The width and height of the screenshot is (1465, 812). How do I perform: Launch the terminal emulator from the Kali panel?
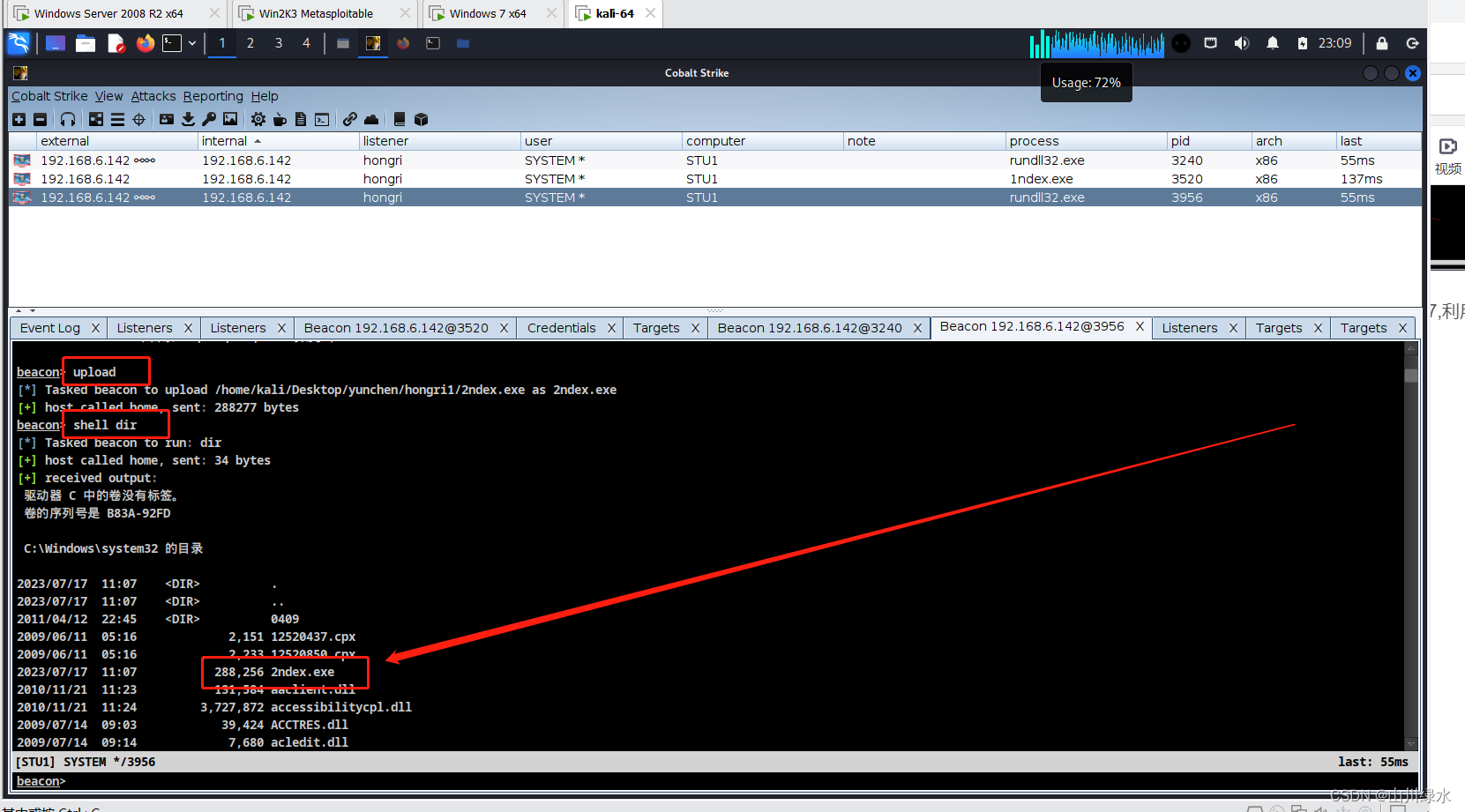[x=172, y=43]
